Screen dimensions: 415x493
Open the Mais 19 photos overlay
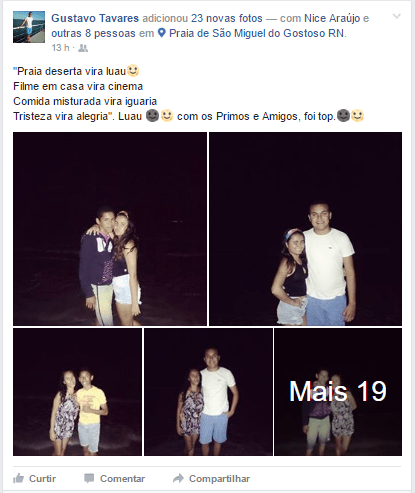(x=338, y=392)
